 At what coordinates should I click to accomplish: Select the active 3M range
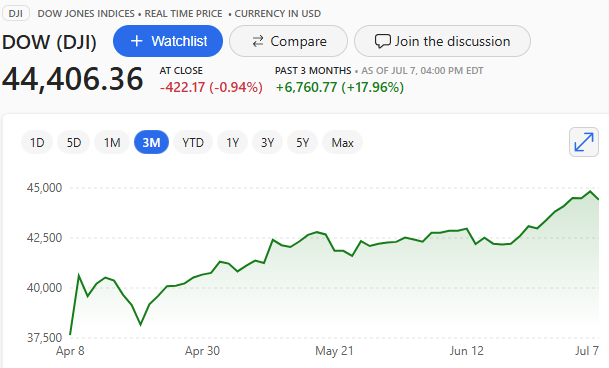pos(151,143)
